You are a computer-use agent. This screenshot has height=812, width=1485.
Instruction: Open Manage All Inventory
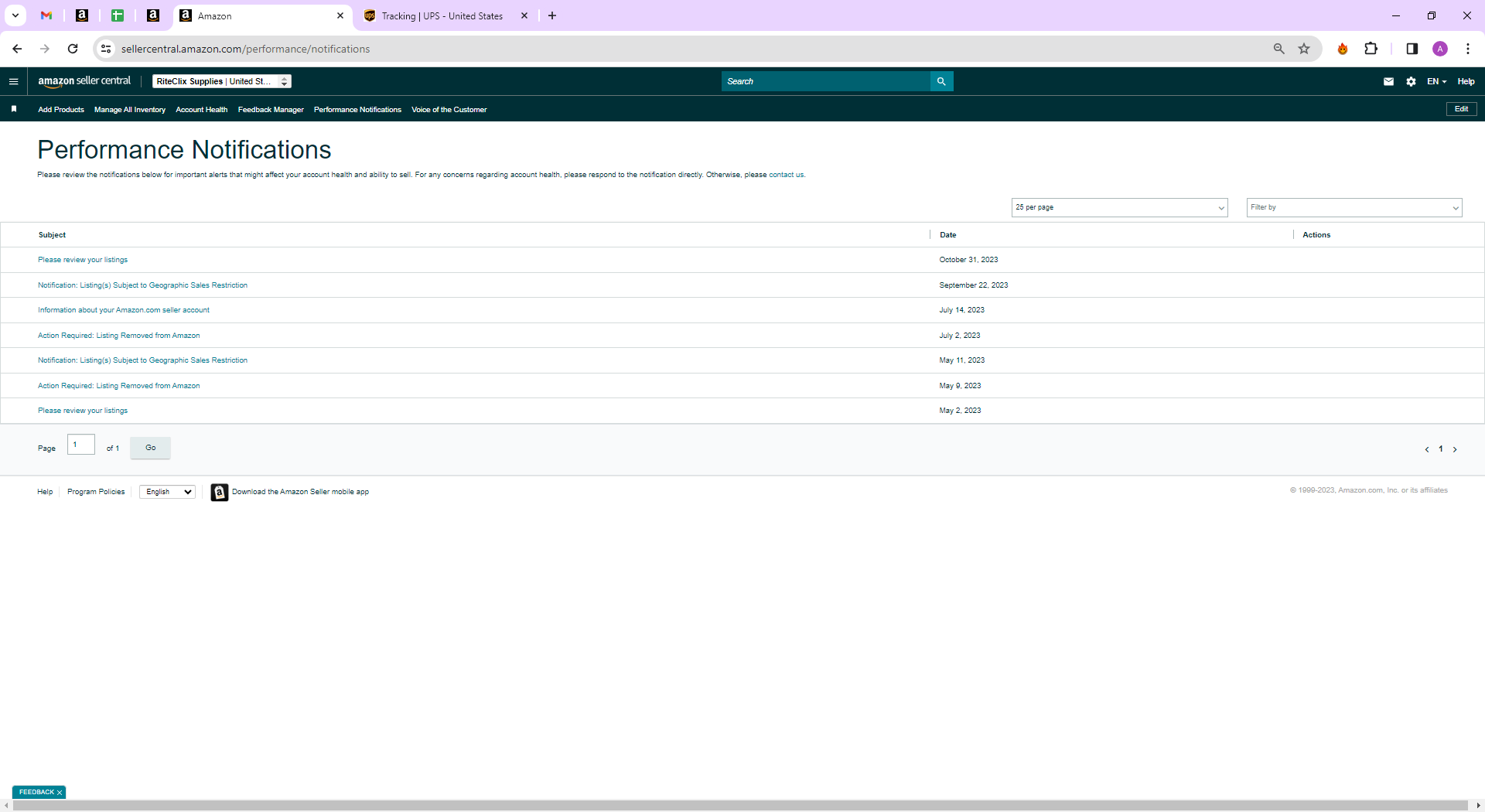click(x=130, y=110)
